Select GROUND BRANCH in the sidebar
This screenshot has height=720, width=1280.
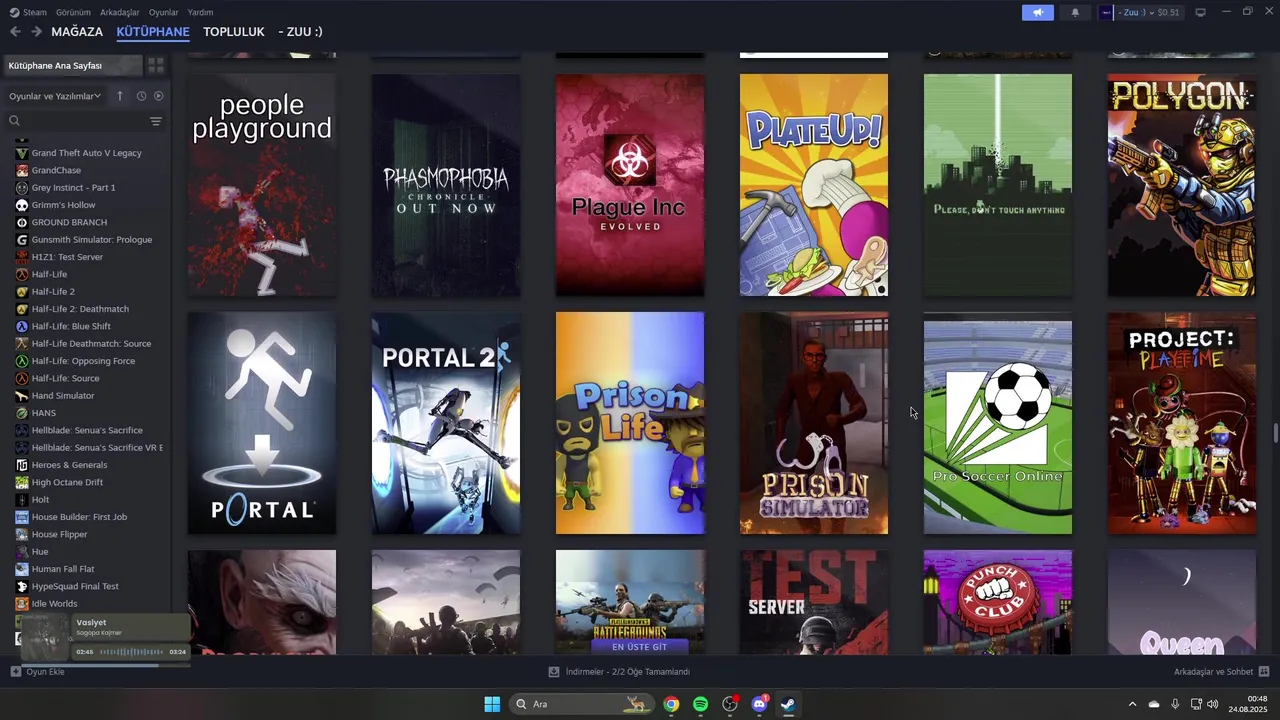[69, 222]
